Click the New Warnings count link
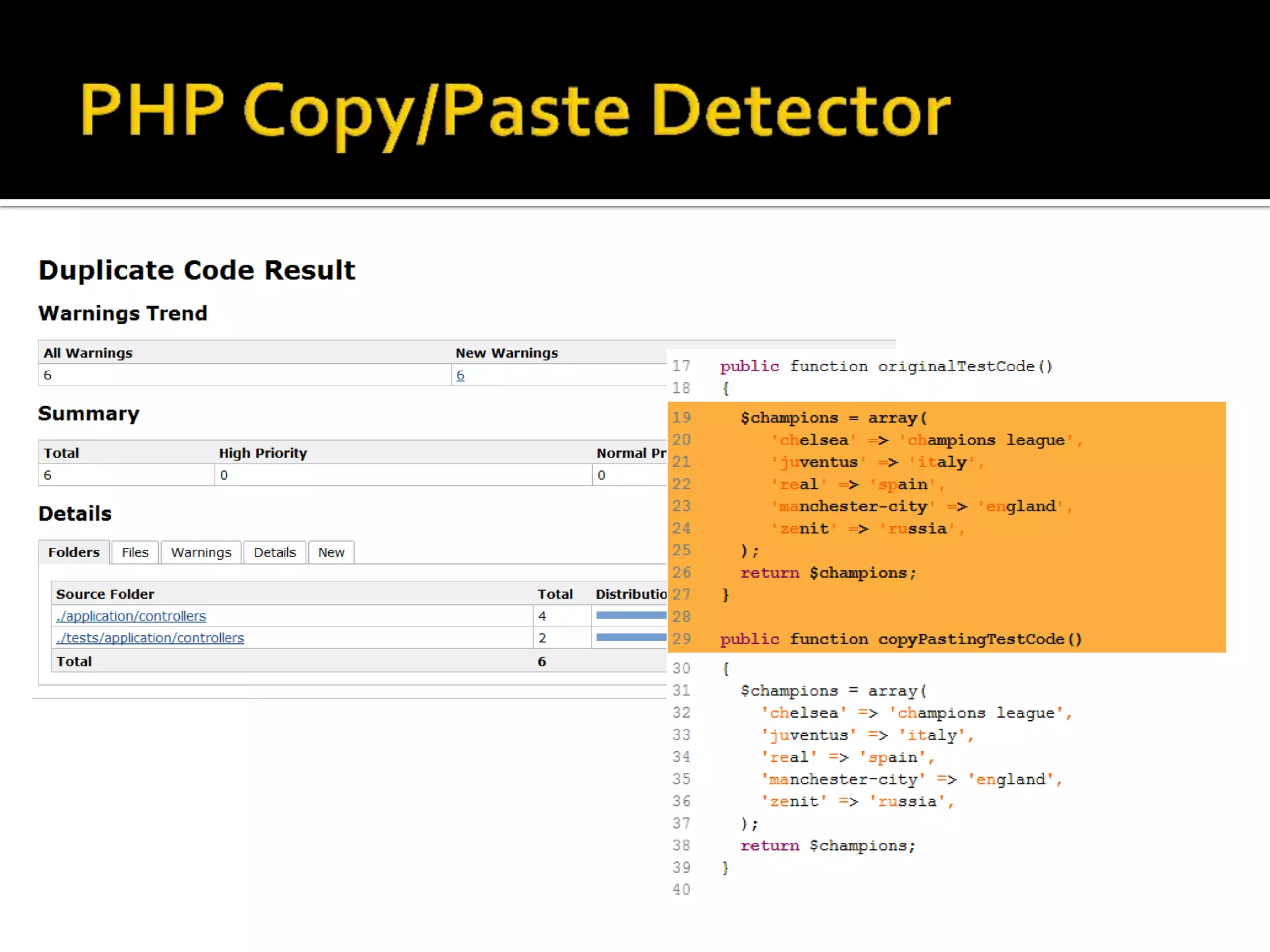This screenshot has width=1270, height=952. point(460,375)
